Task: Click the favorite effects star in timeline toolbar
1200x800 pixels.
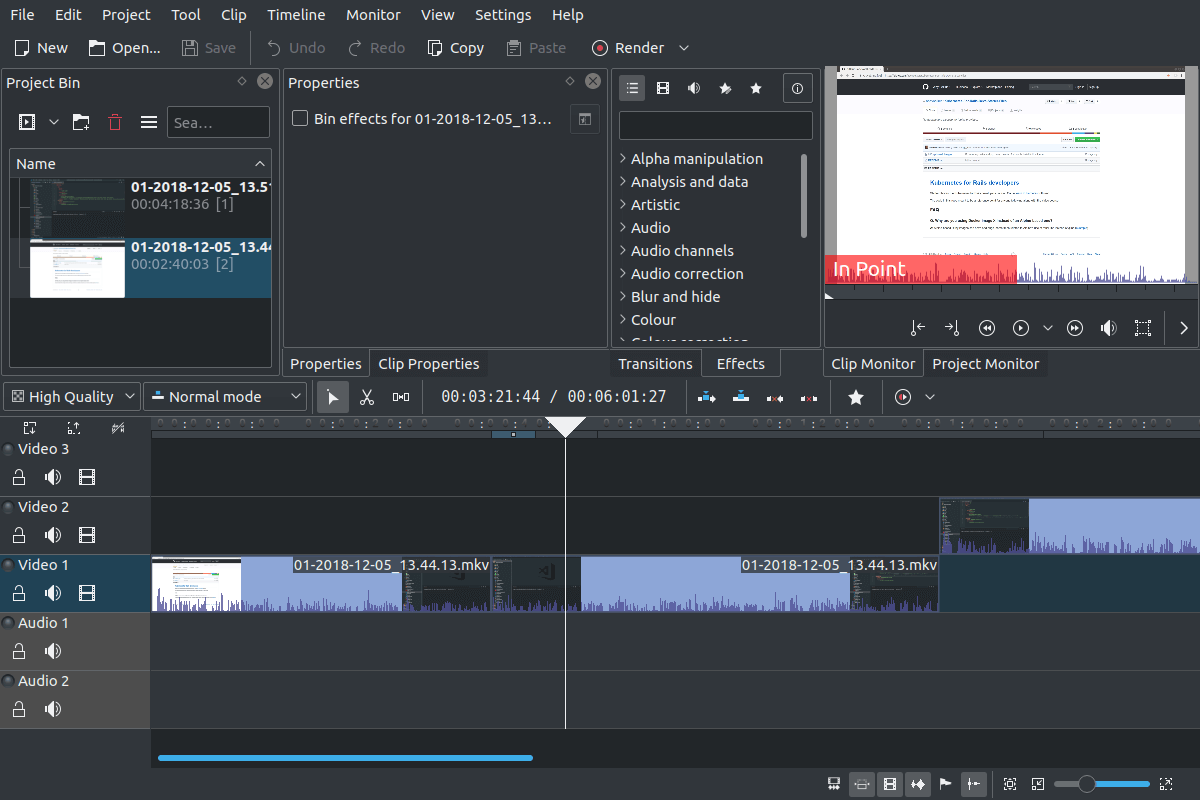Action: point(856,397)
